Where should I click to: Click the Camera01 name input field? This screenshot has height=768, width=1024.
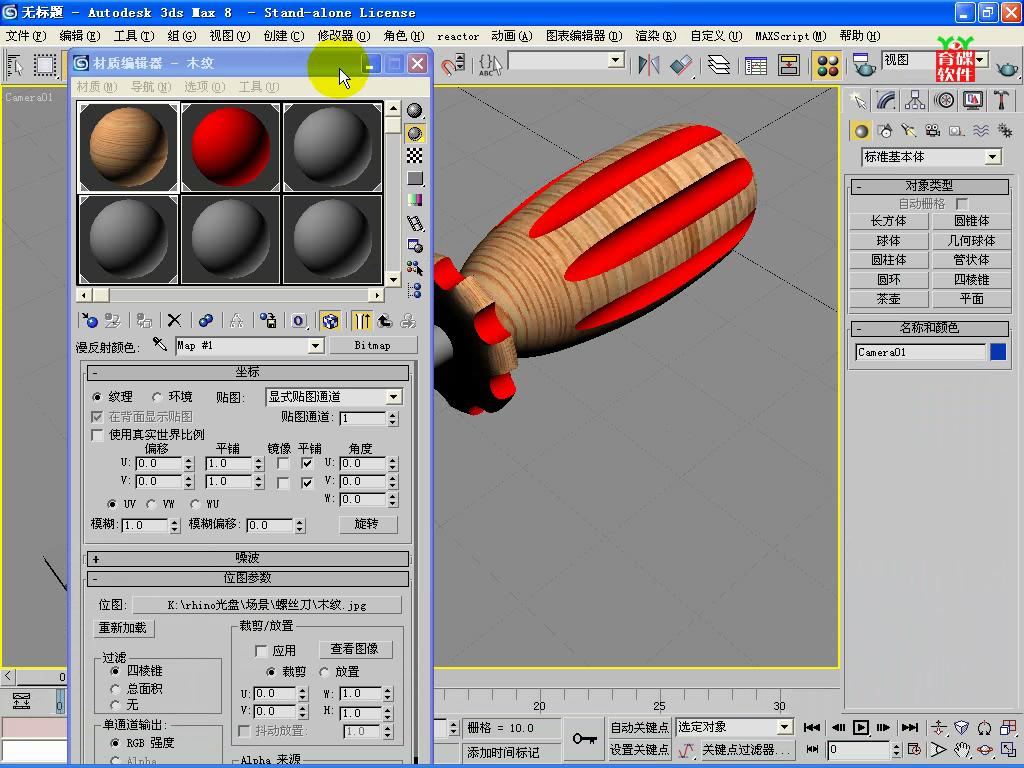pyautogui.click(x=920, y=352)
